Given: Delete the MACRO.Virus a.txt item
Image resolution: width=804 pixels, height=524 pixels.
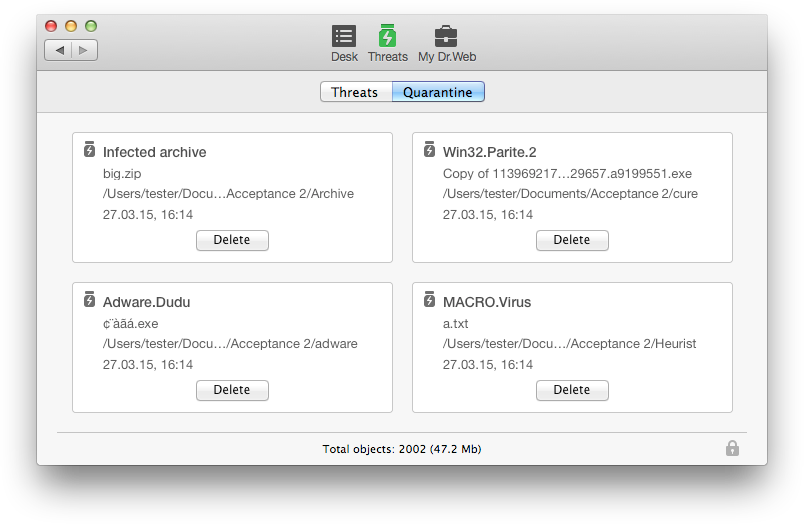Looking at the screenshot, I should pos(572,390).
